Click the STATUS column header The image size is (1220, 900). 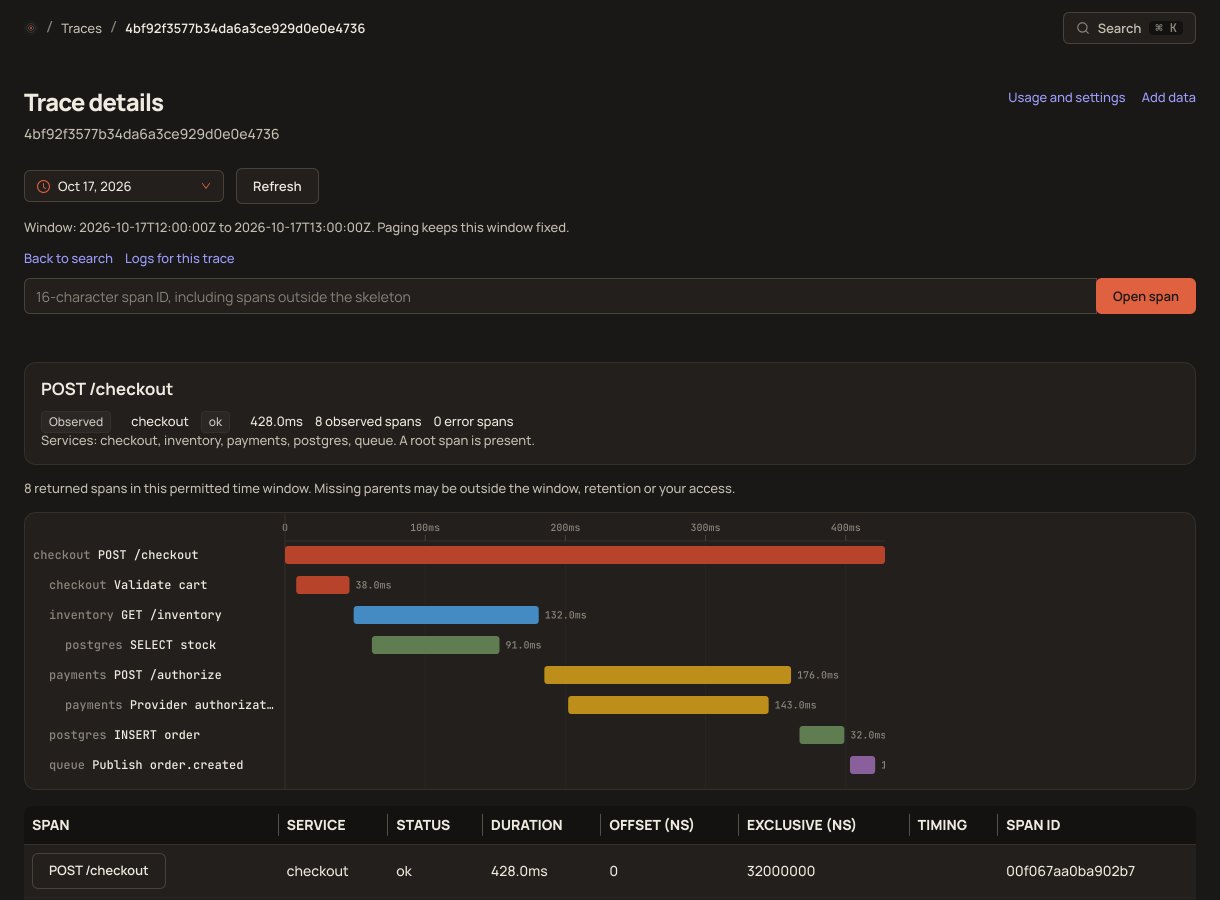tap(423, 825)
